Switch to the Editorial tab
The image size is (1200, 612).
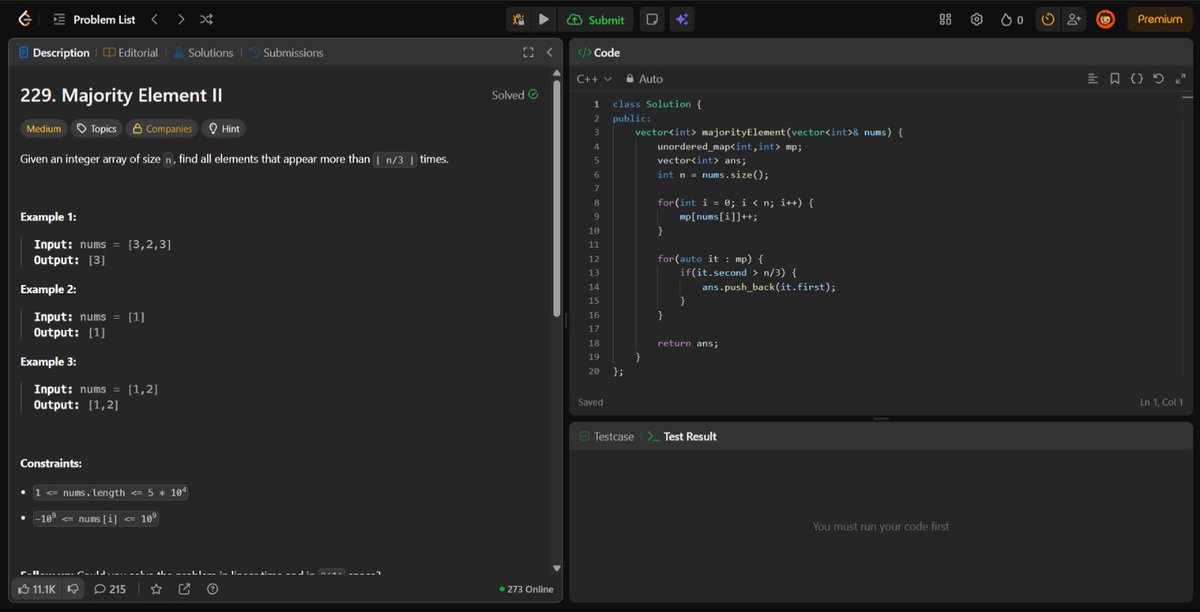tap(131, 53)
